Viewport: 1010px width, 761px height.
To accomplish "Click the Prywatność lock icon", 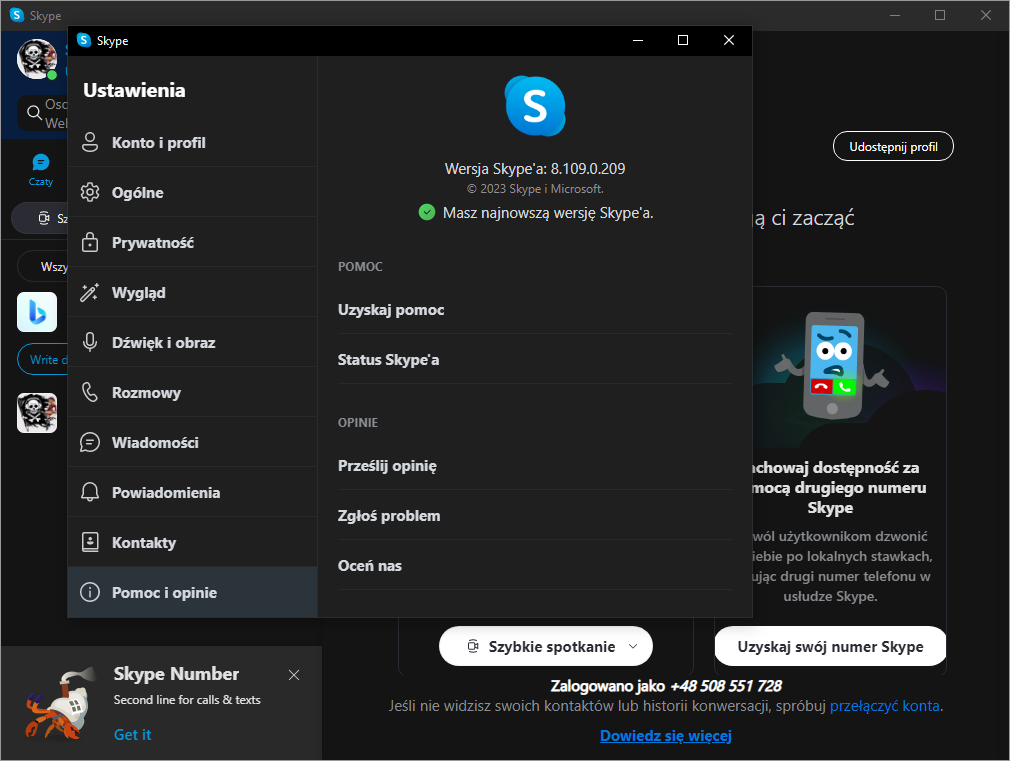I will tap(90, 242).
